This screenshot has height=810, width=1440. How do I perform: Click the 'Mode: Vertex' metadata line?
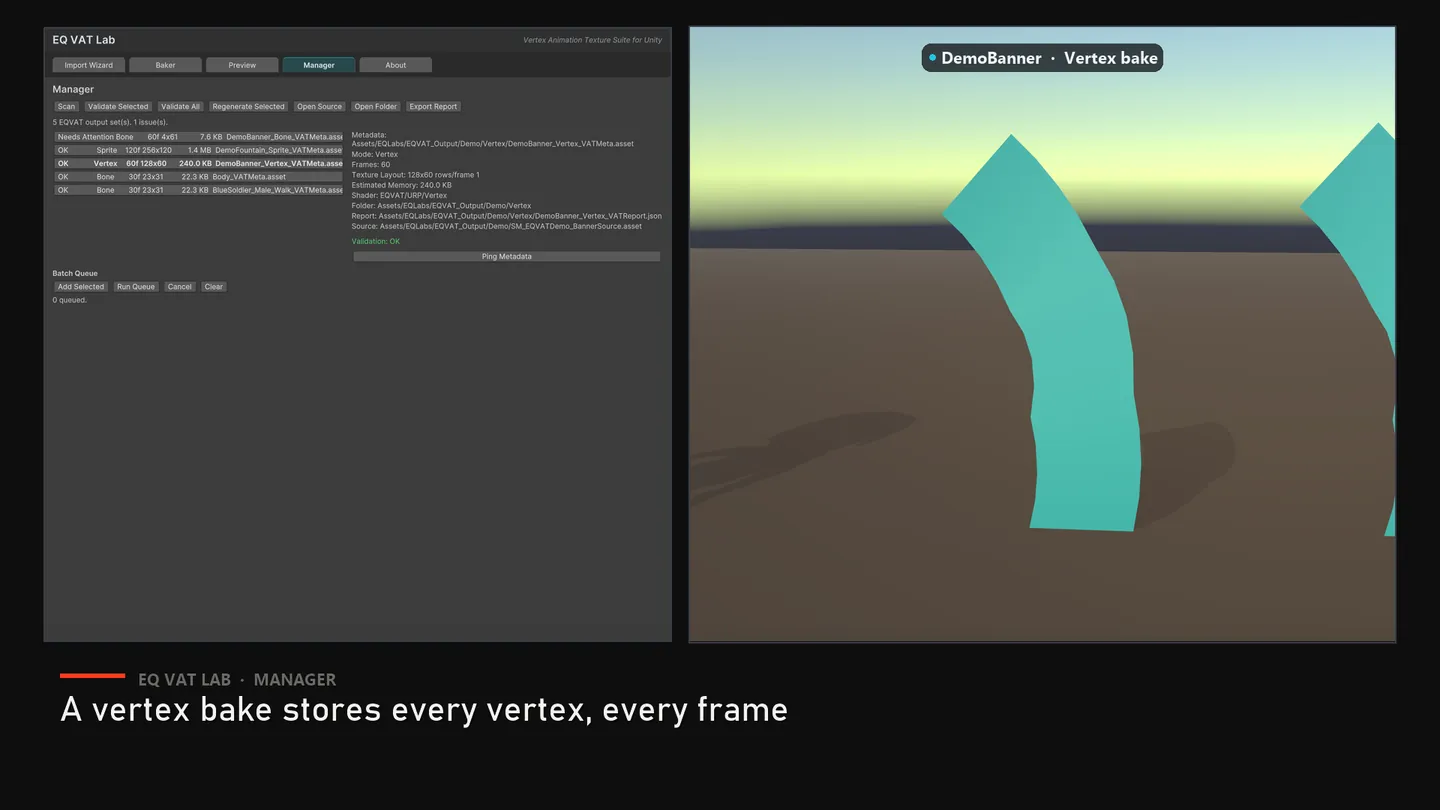(375, 155)
